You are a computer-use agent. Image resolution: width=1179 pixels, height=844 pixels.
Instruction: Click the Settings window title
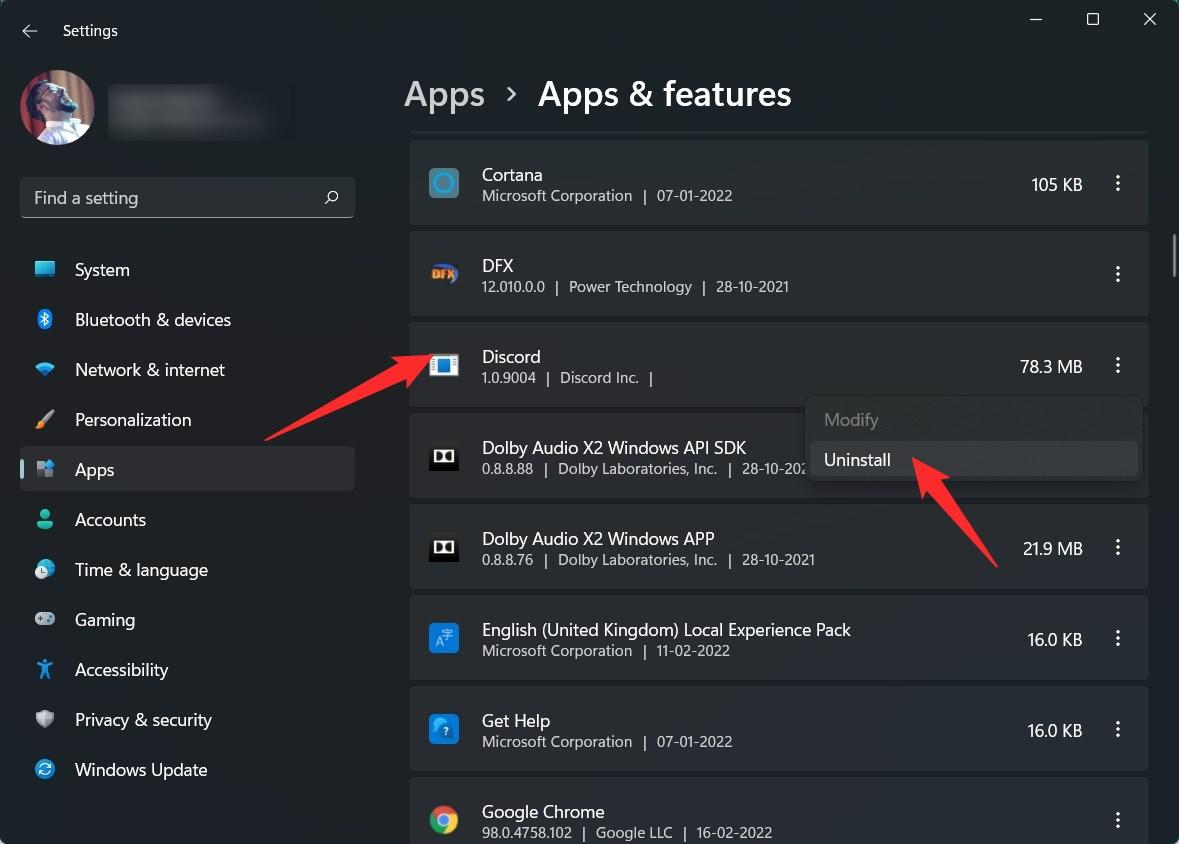(x=90, y=31)
